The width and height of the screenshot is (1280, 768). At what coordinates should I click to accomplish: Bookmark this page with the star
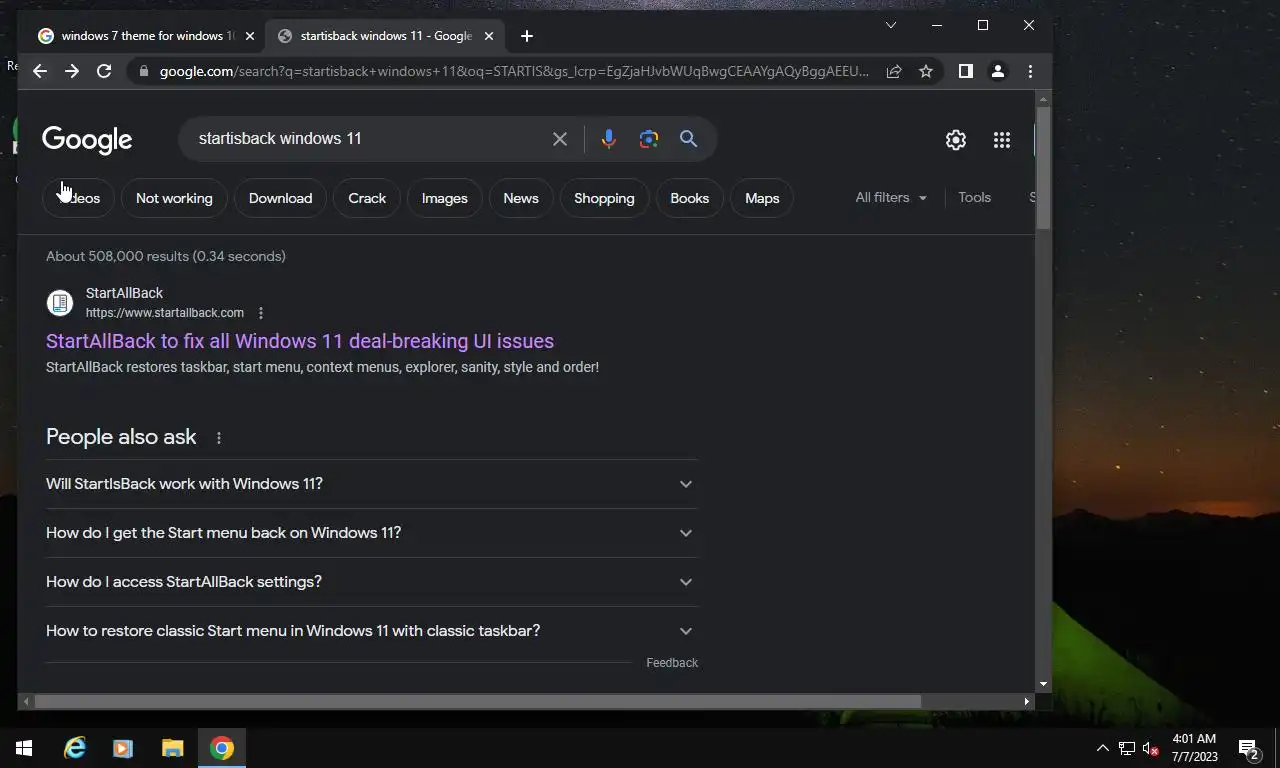pos(926,71)
